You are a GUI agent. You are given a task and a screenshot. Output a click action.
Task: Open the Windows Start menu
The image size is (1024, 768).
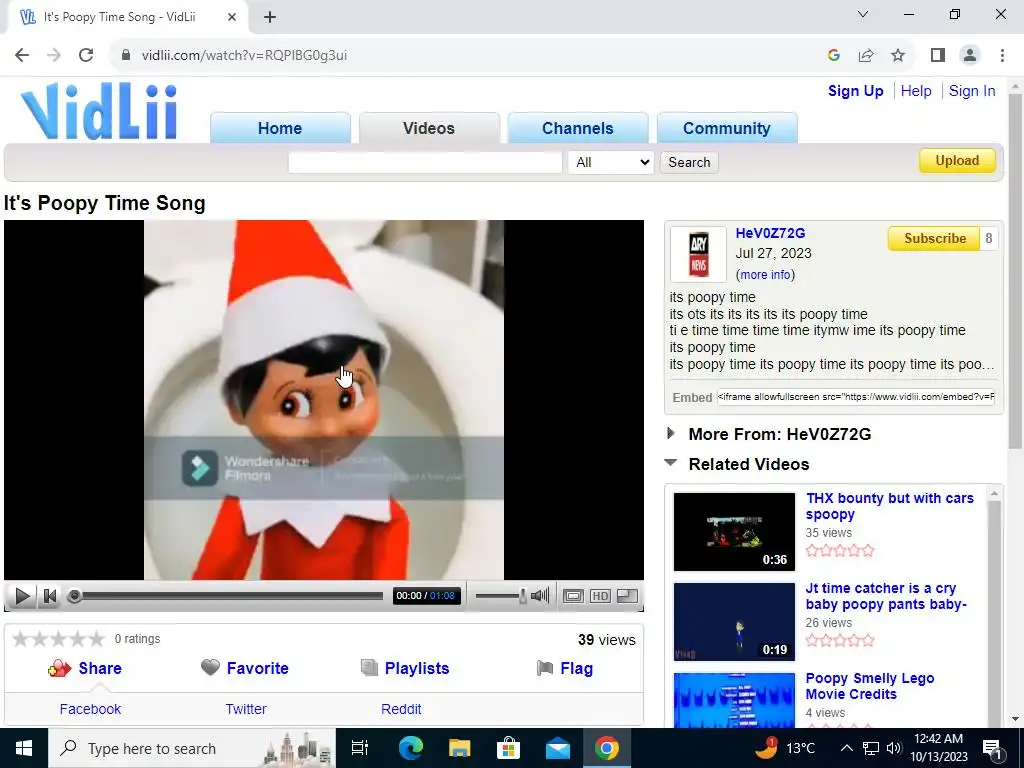click(24, 748)
